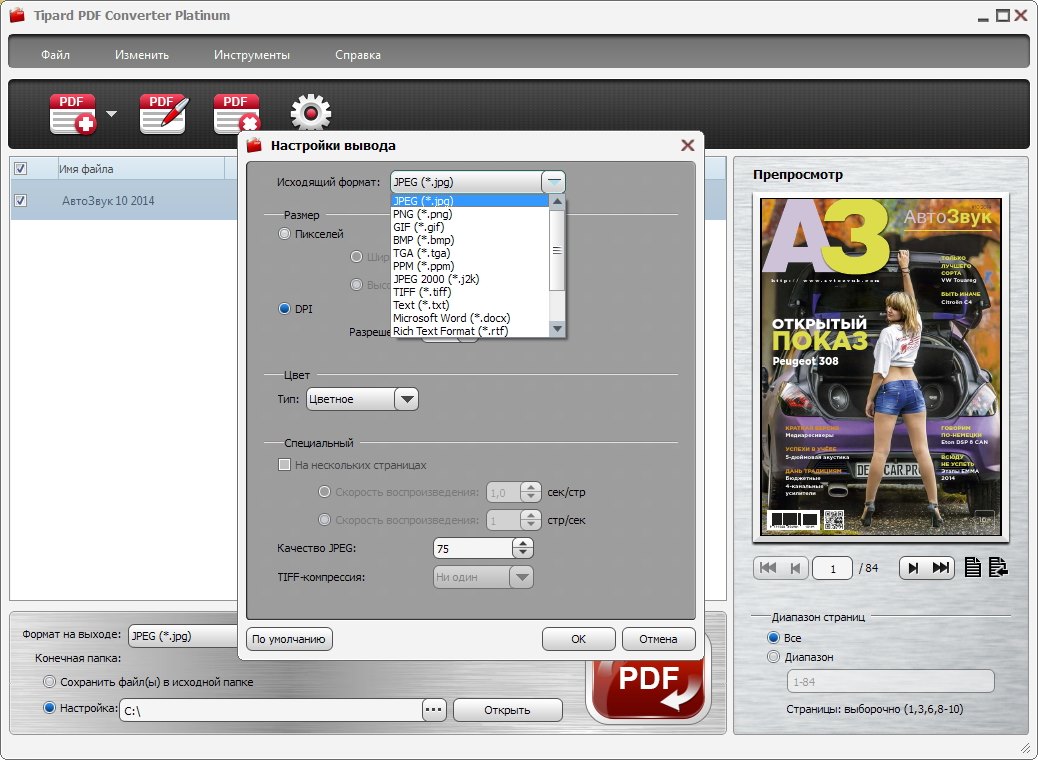Uncheck the АвтоЗвук 10 2014 file checkbox
Image resolution: width=1038 pixels, height=760 pixels.
[21, 201]
